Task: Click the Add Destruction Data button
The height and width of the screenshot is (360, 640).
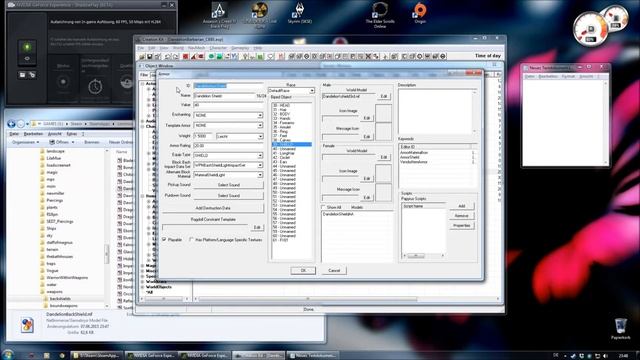Action: click(x=213, y=208)
